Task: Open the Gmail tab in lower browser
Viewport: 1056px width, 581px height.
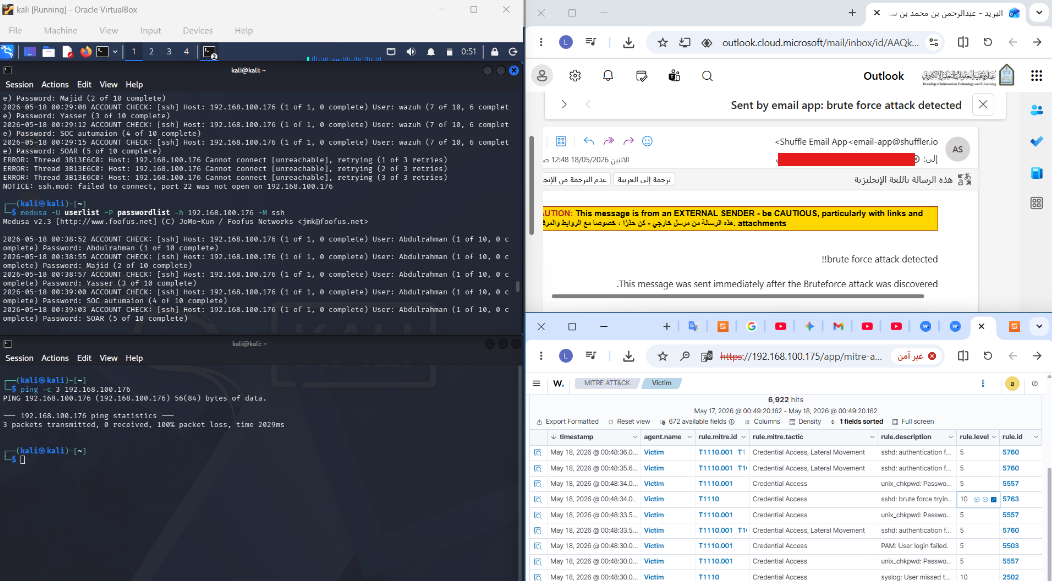Action: [838, 327]
